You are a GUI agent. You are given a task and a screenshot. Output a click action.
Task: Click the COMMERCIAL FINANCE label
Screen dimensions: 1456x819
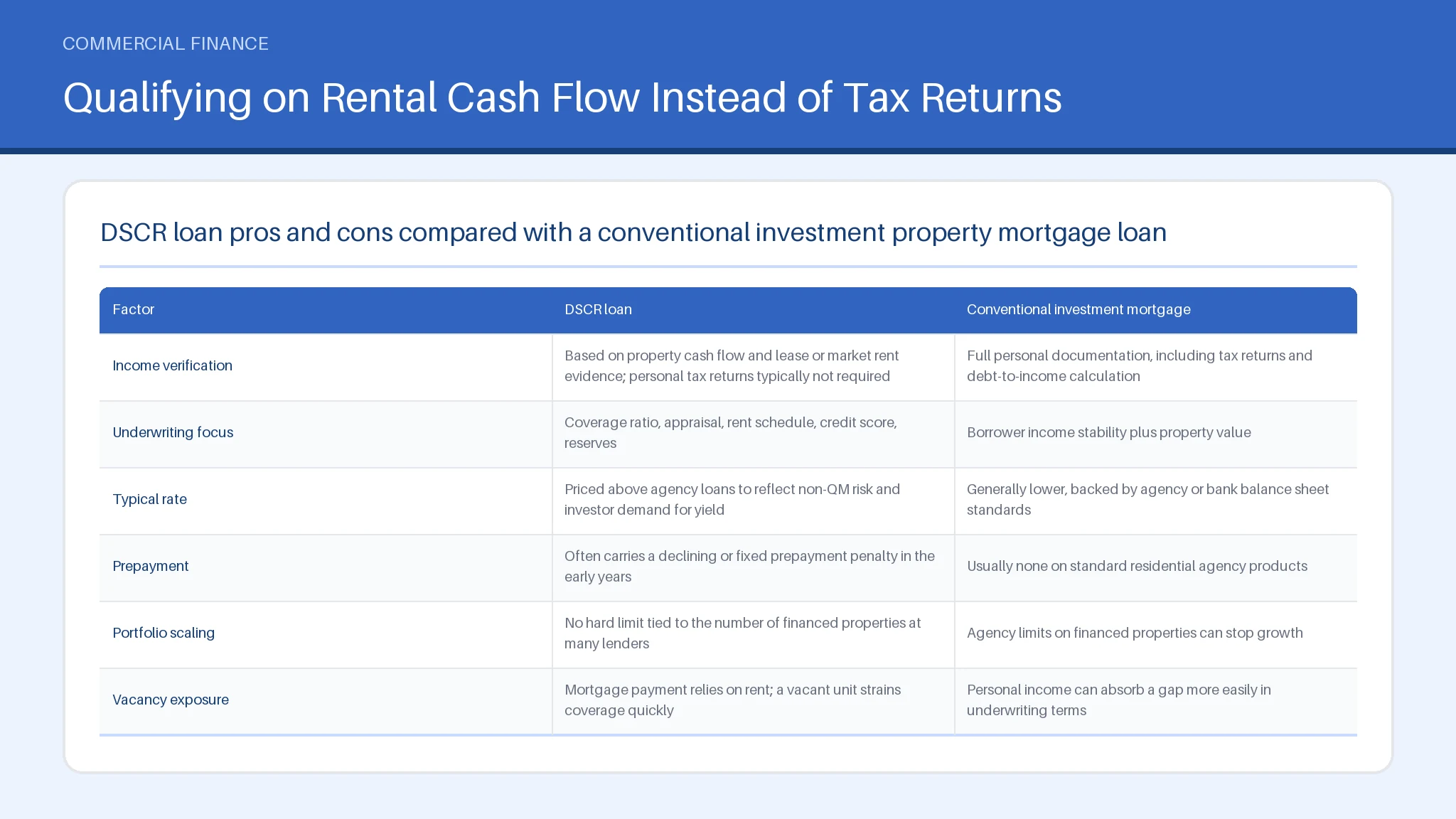tap(166, 43)
